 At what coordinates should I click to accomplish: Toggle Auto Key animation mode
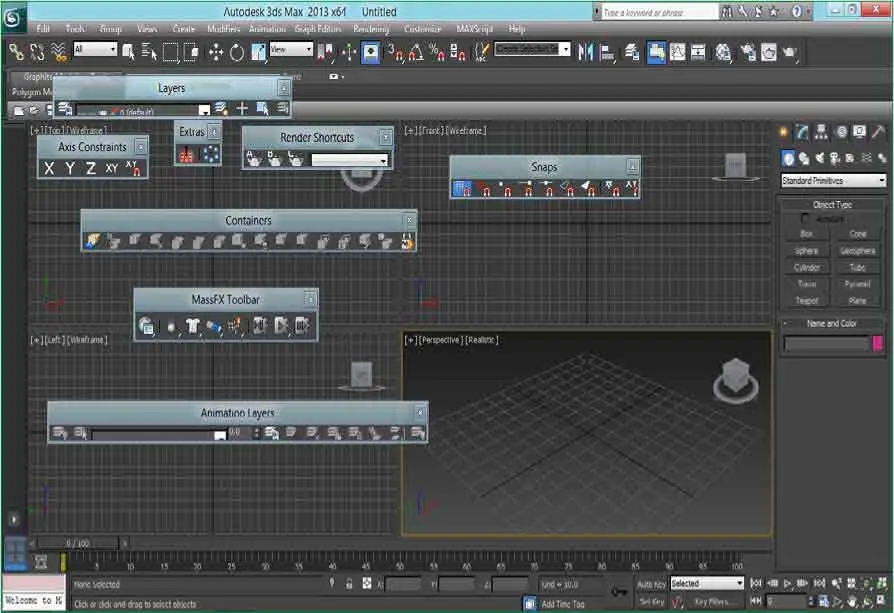click(651, 584)
